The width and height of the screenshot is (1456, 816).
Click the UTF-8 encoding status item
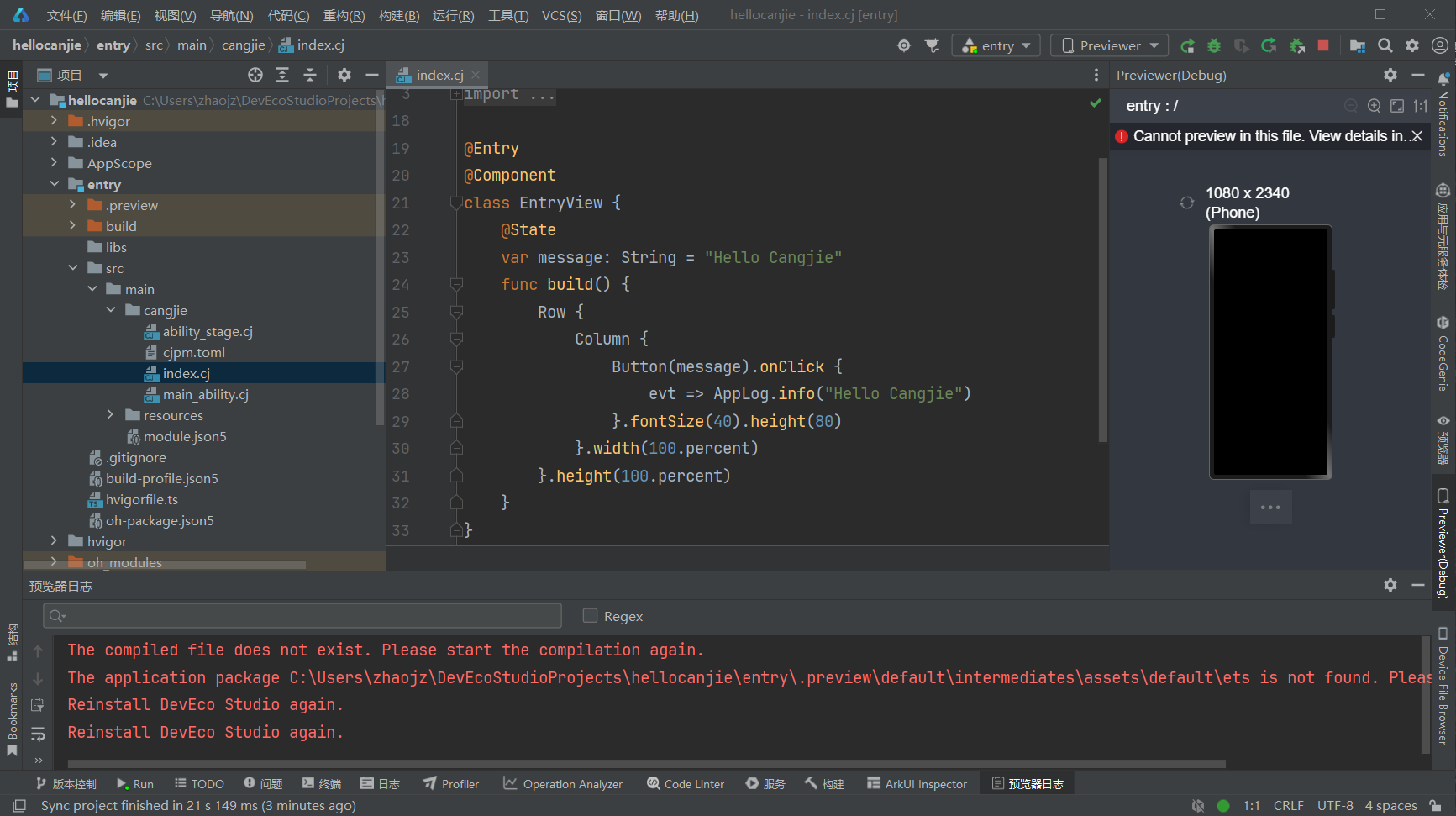click(x=1335, y=805)
